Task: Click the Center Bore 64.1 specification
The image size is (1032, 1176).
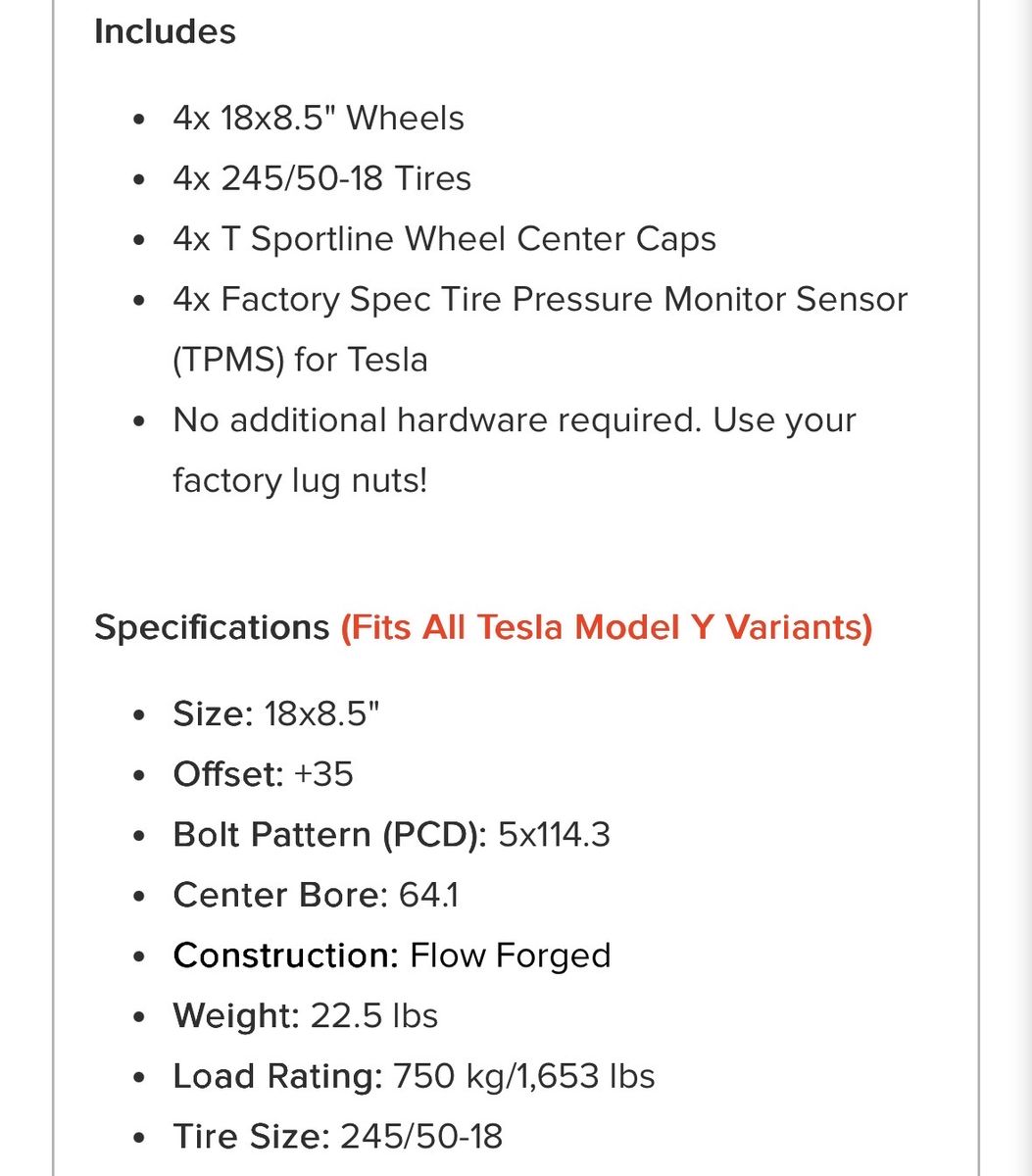Action: [316, 896]
